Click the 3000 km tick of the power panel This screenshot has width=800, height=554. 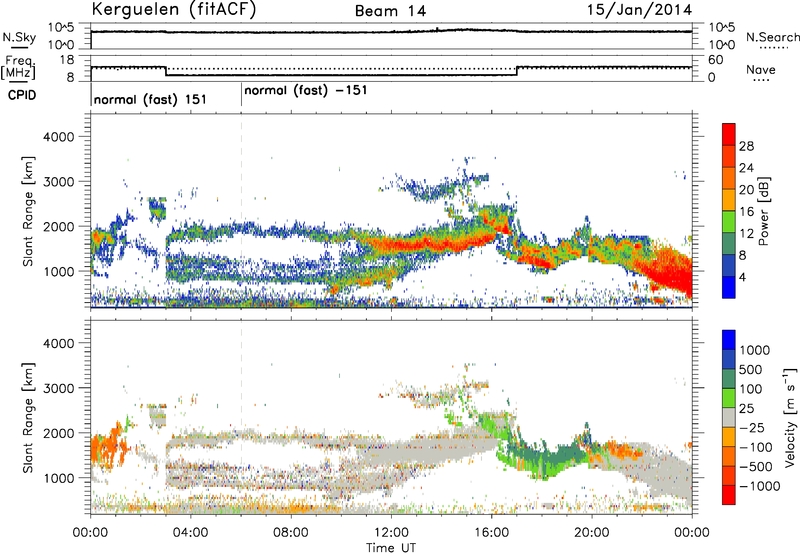[x=58, y=182]
